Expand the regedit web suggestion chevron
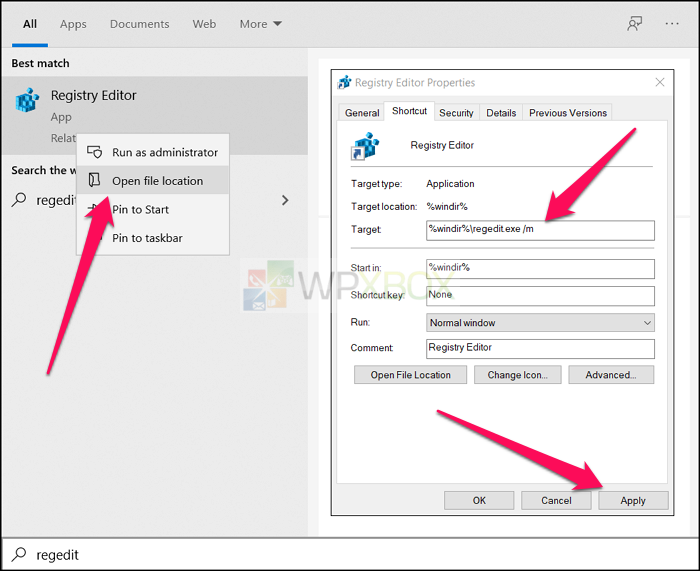The image size is (700, 571). (285, 200)
